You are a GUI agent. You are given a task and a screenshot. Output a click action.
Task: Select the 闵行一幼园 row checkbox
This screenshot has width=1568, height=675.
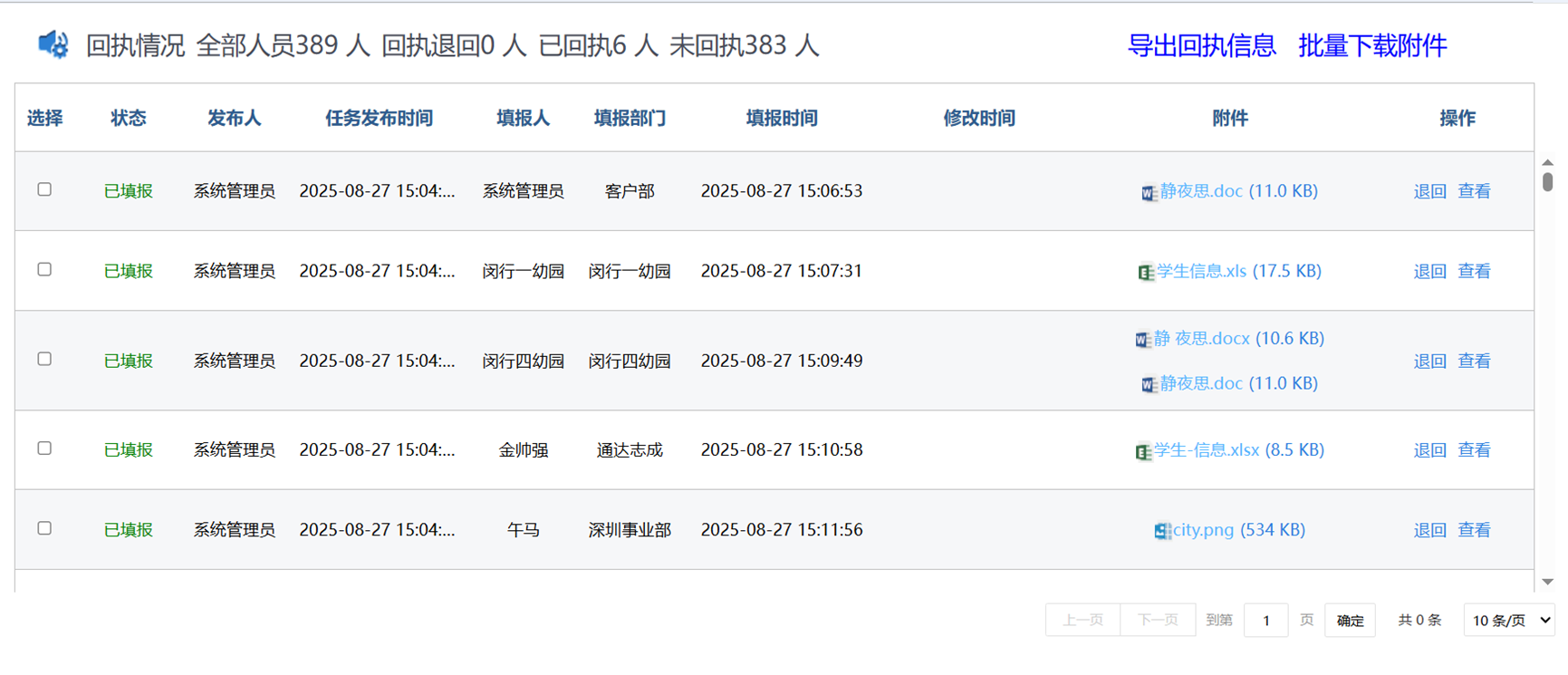coord(44,269)
